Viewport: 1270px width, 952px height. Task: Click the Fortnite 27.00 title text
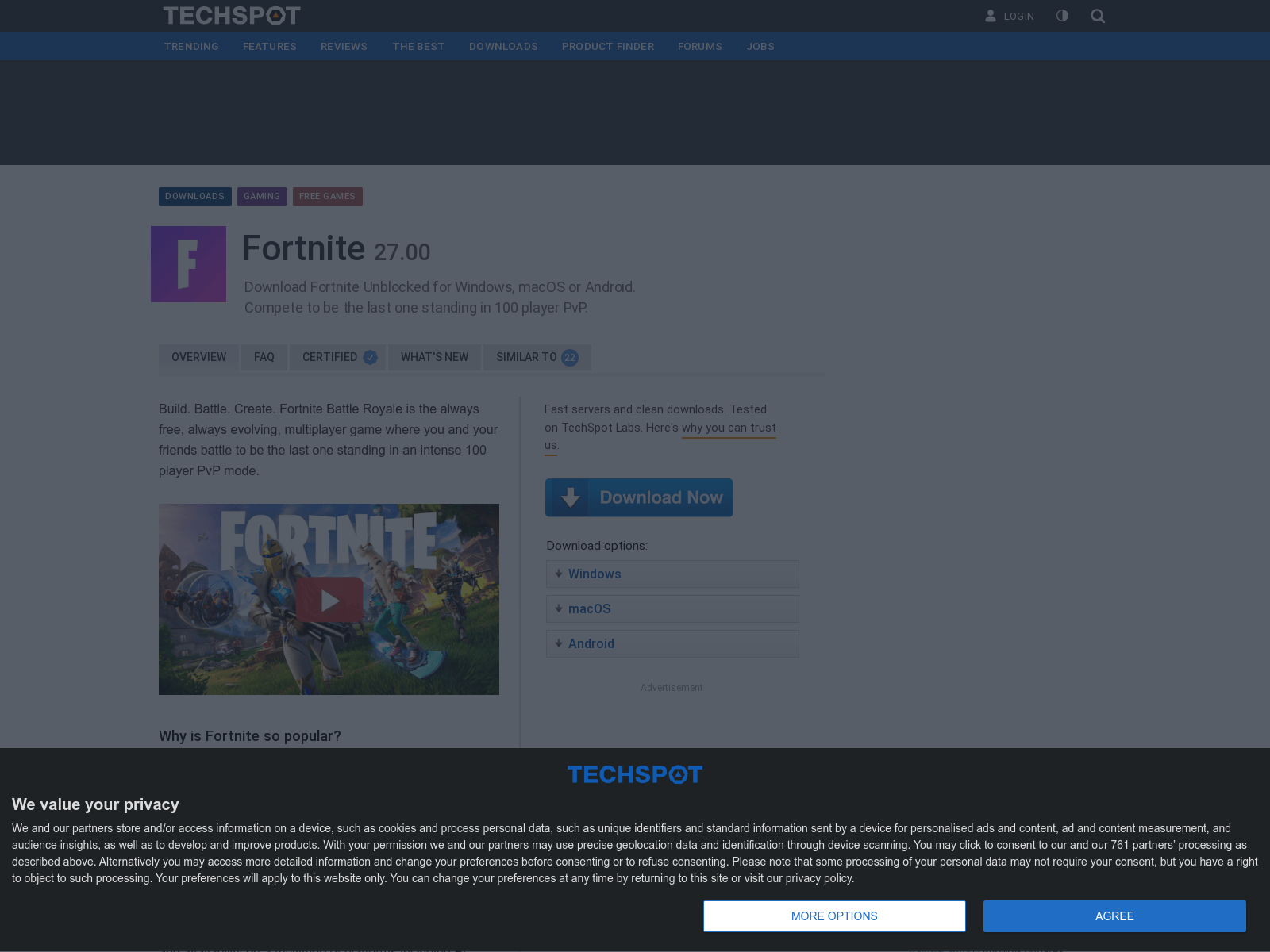tap(337, 249)
